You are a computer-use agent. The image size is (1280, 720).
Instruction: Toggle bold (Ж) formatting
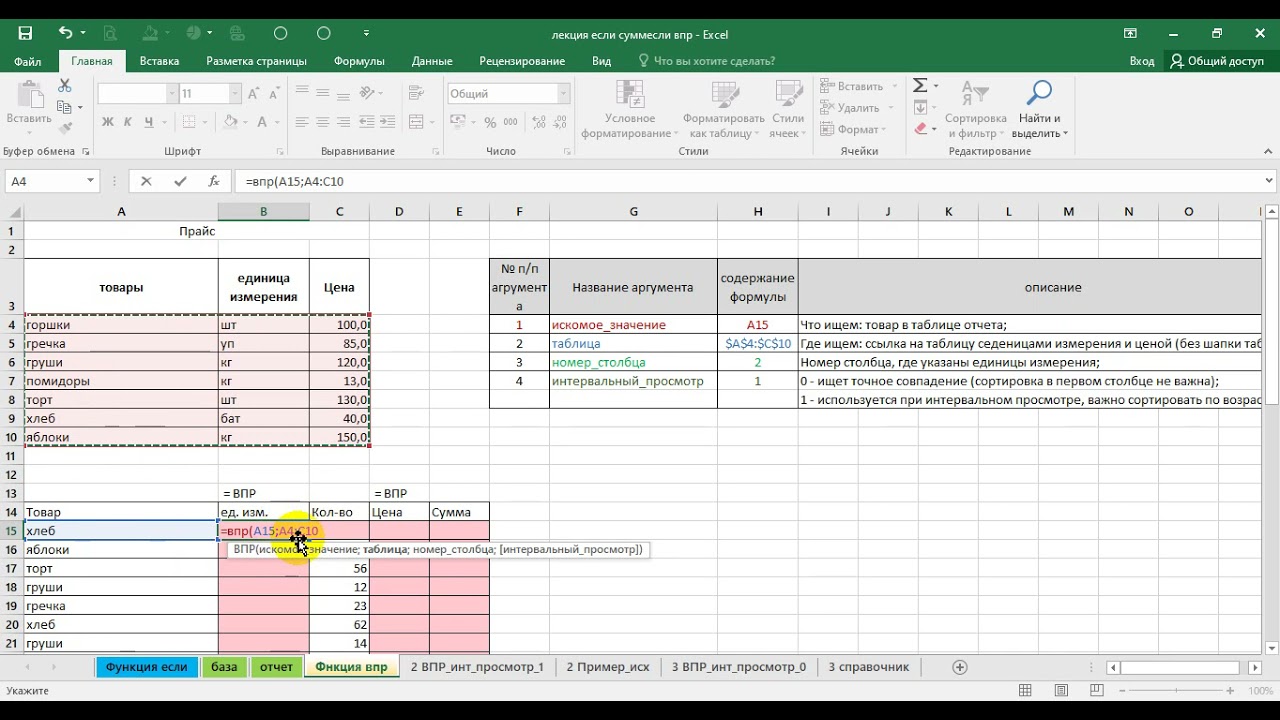[108, 122]
